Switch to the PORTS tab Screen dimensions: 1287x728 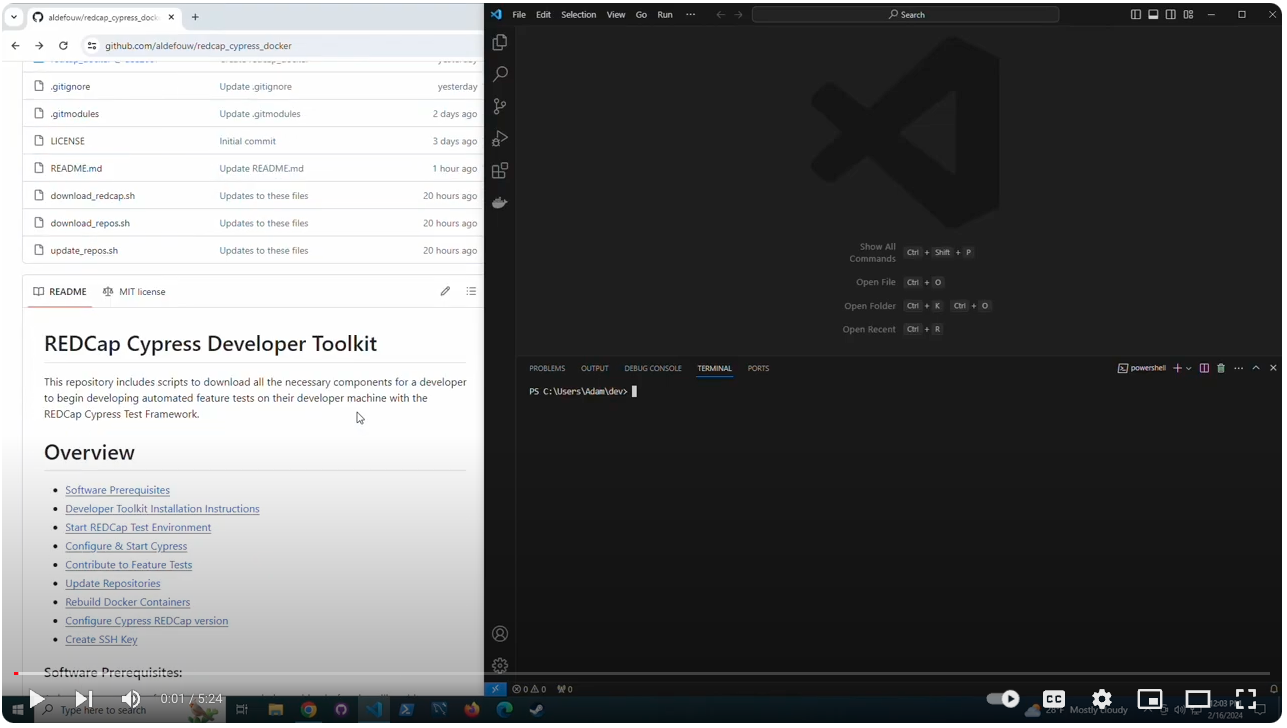click(759, 368)
